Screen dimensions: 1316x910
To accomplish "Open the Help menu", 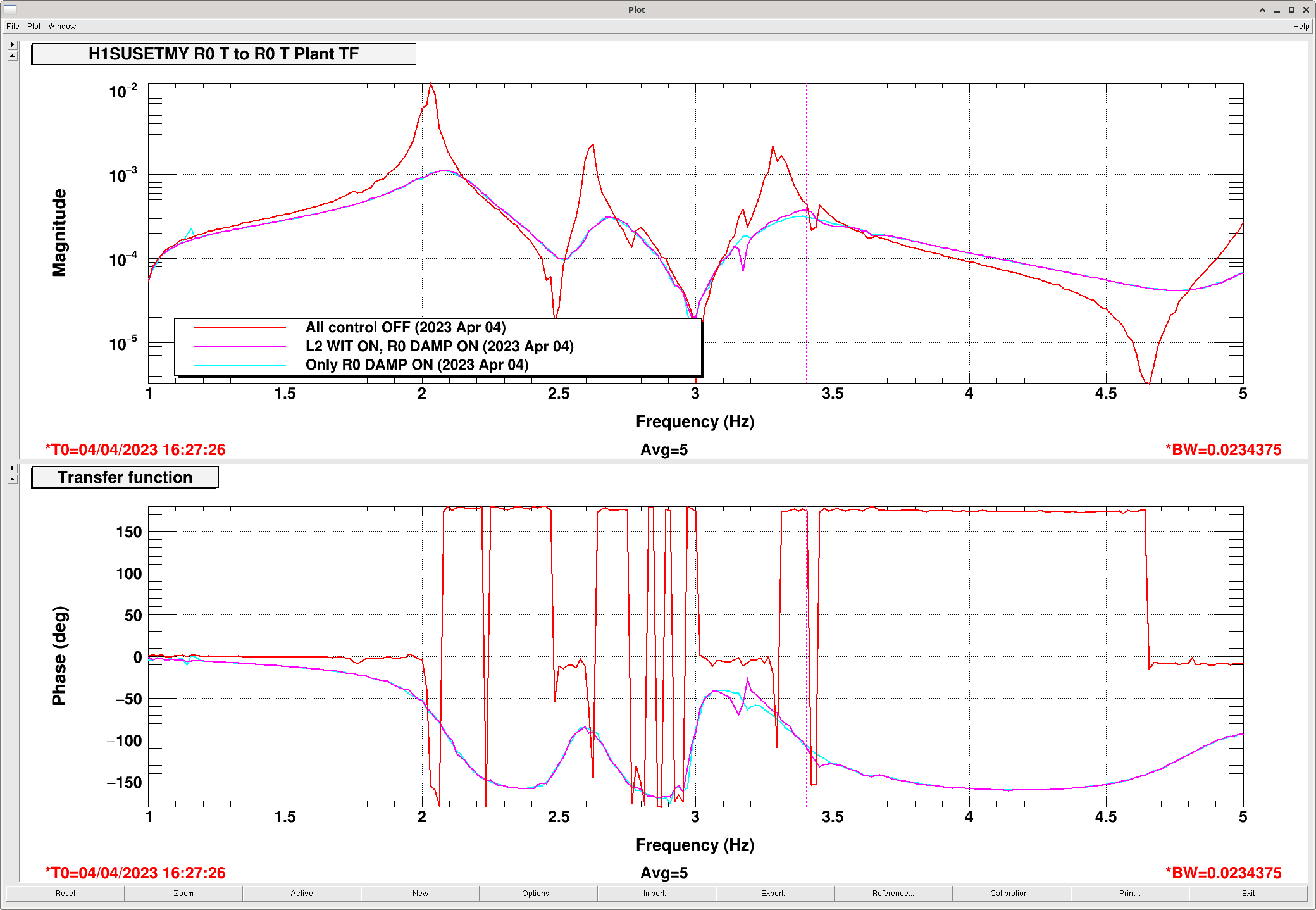I will [x=1301, y=26].
